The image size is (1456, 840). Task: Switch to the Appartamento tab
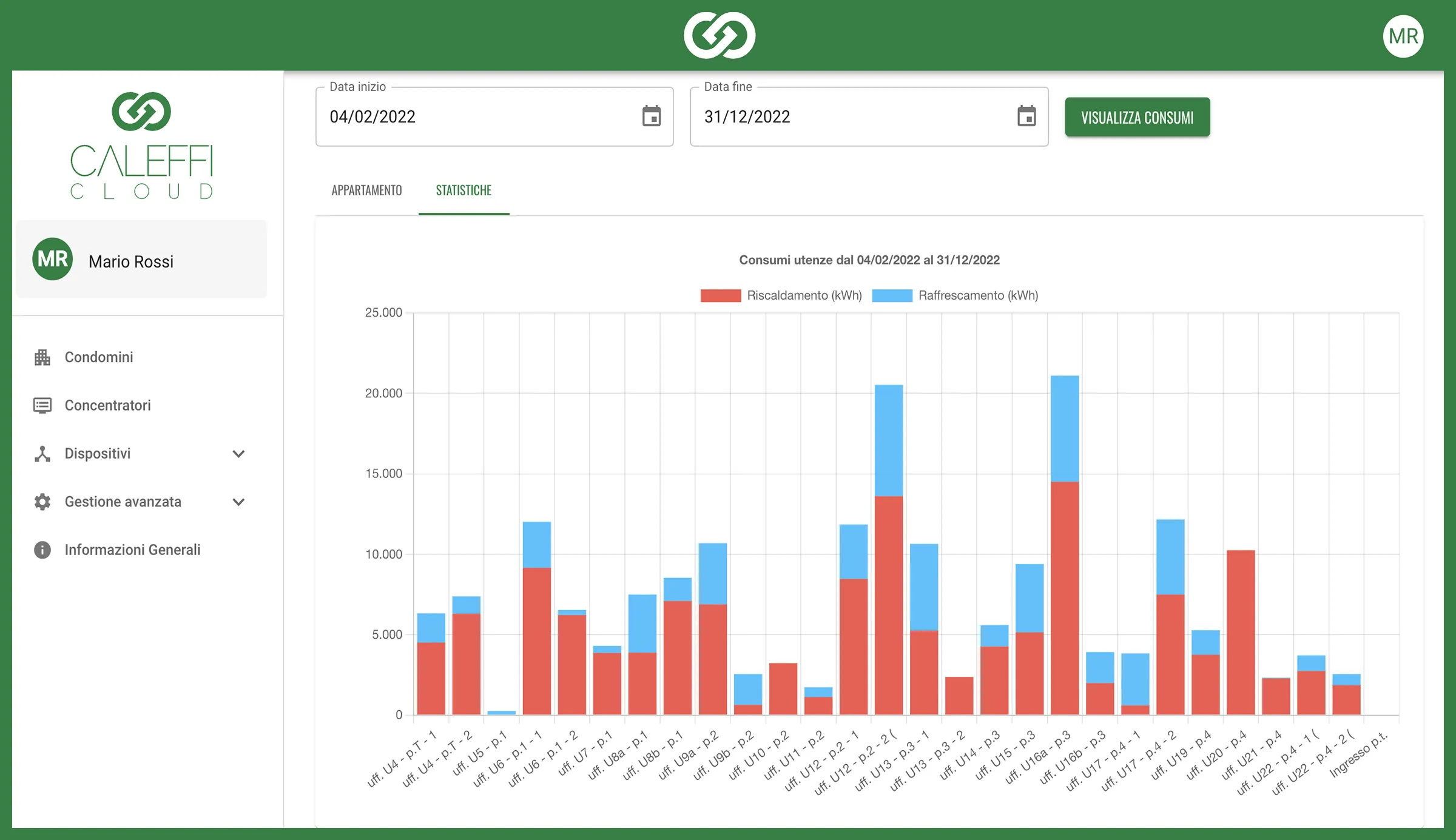pos(366,190)
